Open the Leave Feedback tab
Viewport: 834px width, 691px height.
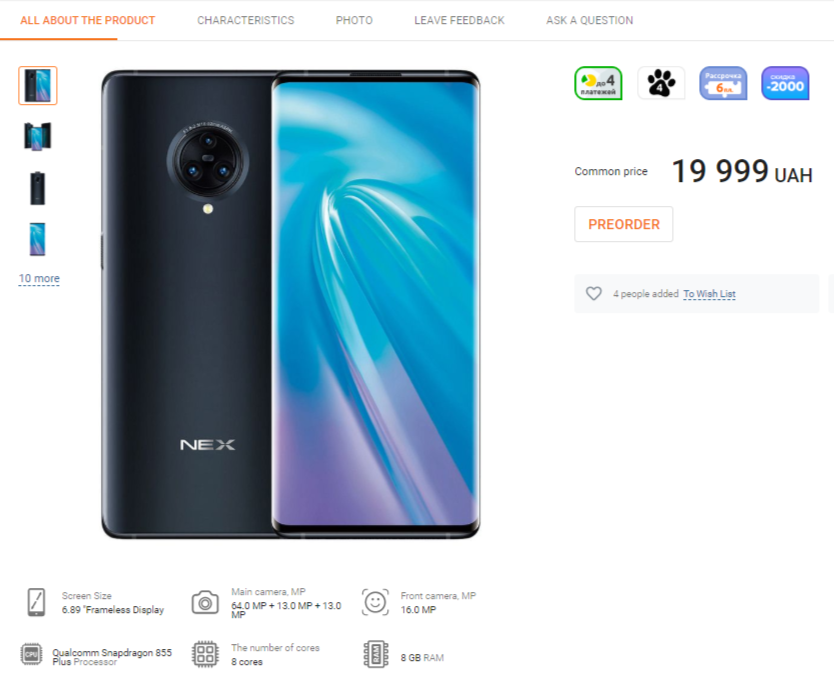point(460,20)
